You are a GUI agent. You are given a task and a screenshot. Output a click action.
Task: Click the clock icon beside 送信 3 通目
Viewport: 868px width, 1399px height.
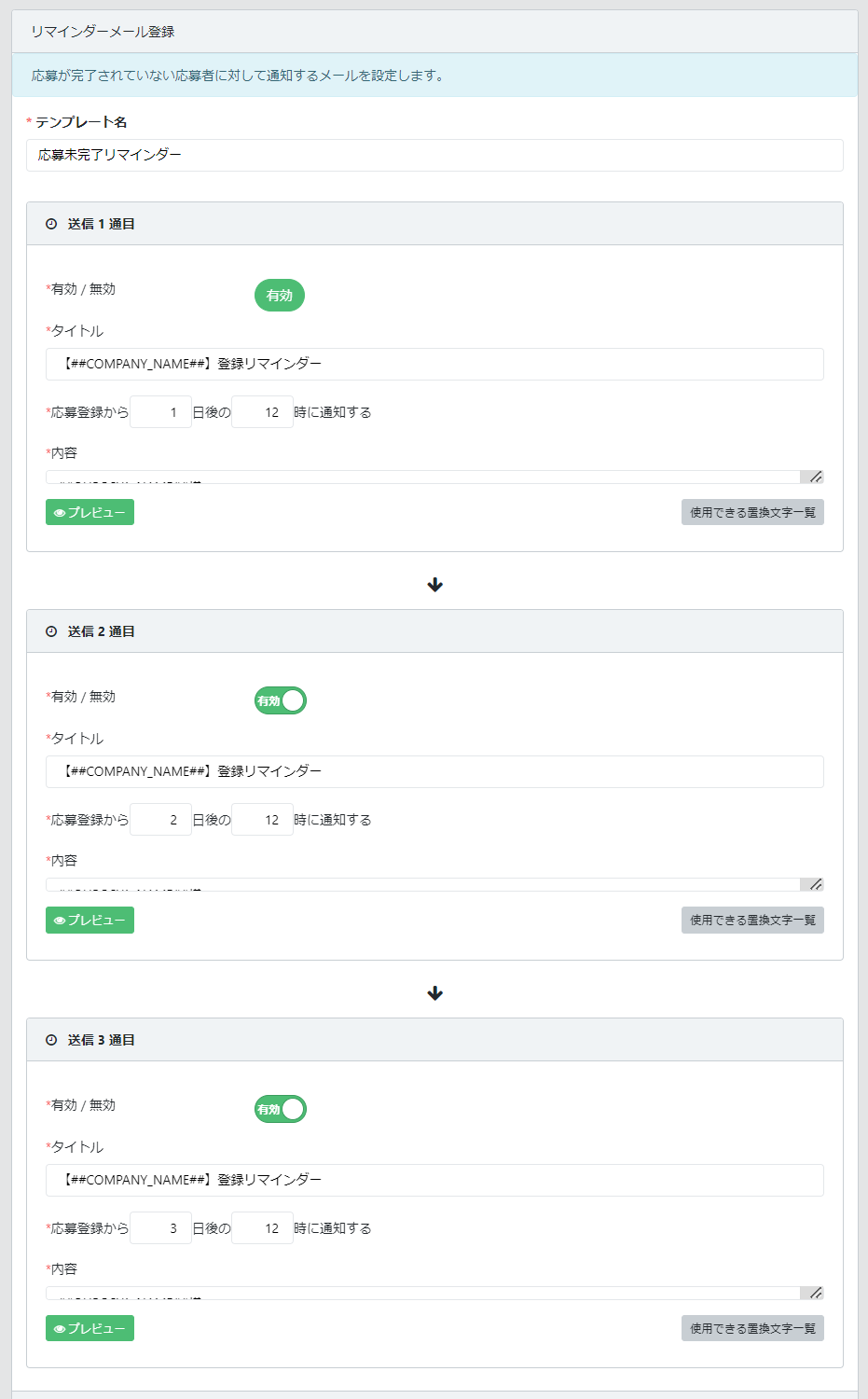[x=51, y=1040]
